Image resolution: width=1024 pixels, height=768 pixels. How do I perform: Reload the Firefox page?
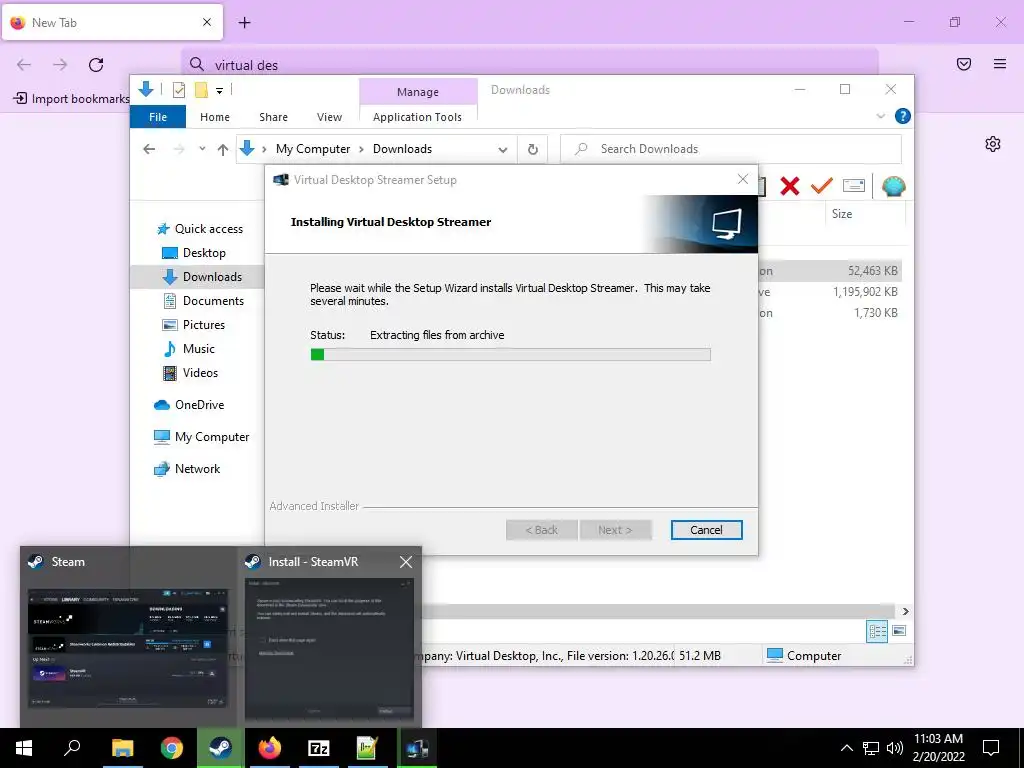point(96,65)
